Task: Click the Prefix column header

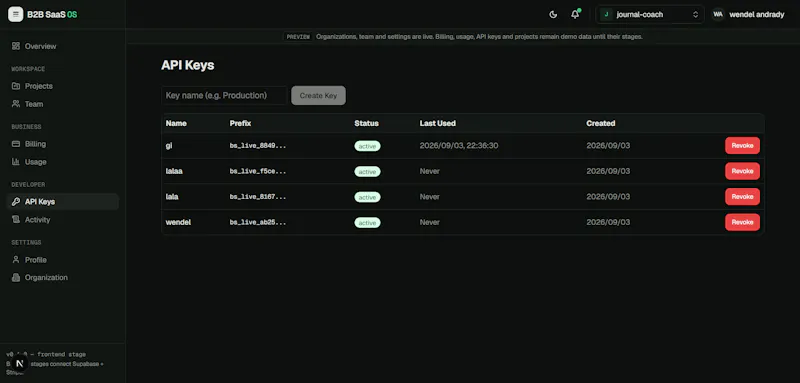Action: point(240,123)
